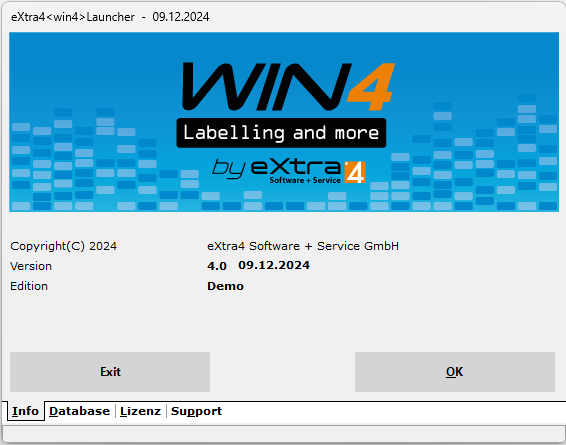Open the Lizenz tab
The image size is (566, 445).
[x=140, y=411]
